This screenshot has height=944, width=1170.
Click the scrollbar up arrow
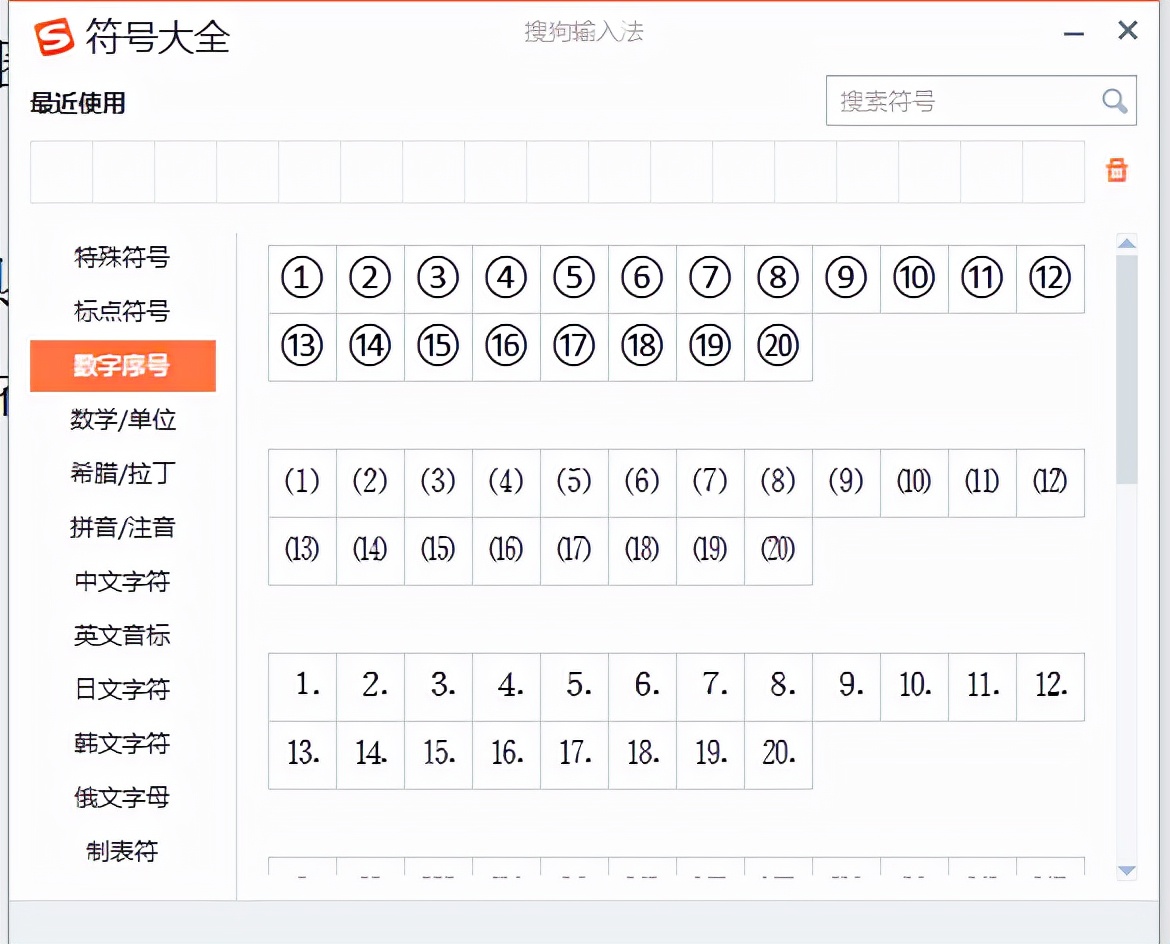click(1127, 242)
